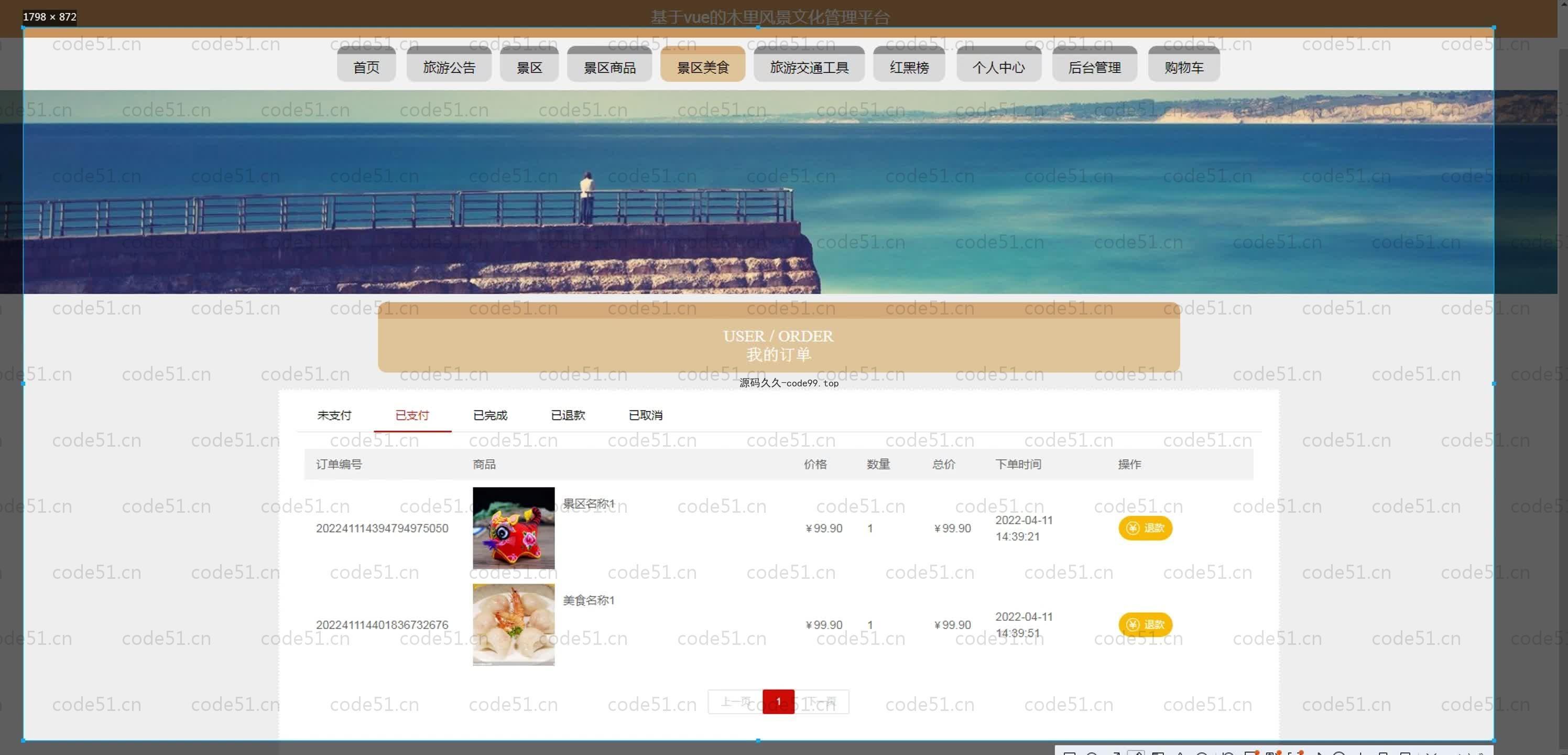Show the 已退款 orders tab
The image size is (1568, 755).
tap(568, 415)
